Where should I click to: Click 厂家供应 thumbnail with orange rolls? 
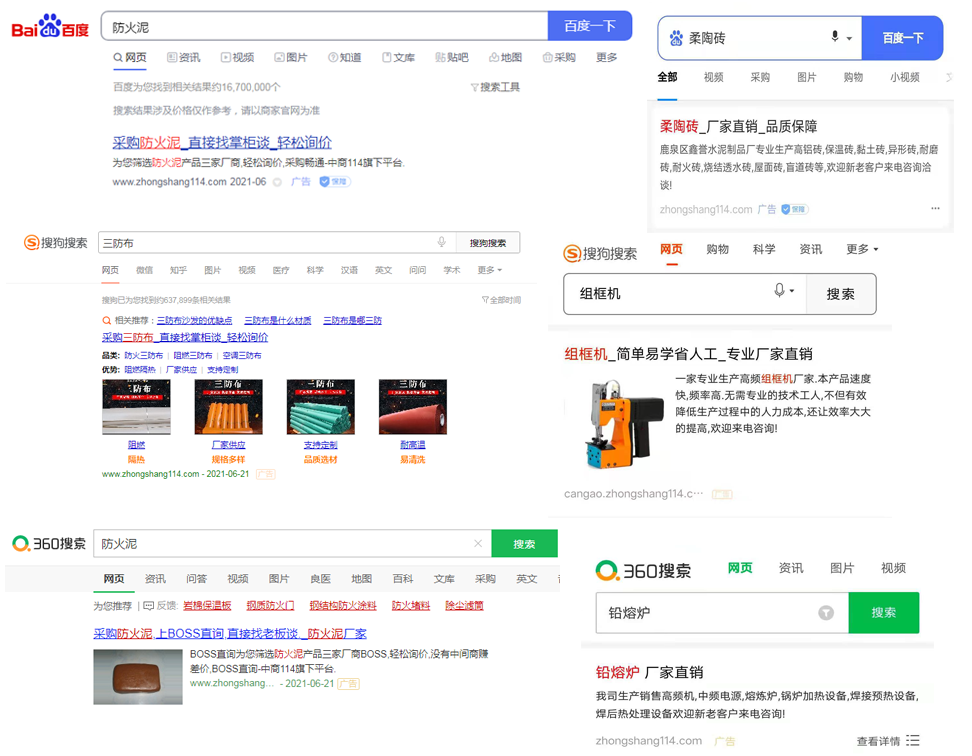pyautogui.click(x=228, y=407)
